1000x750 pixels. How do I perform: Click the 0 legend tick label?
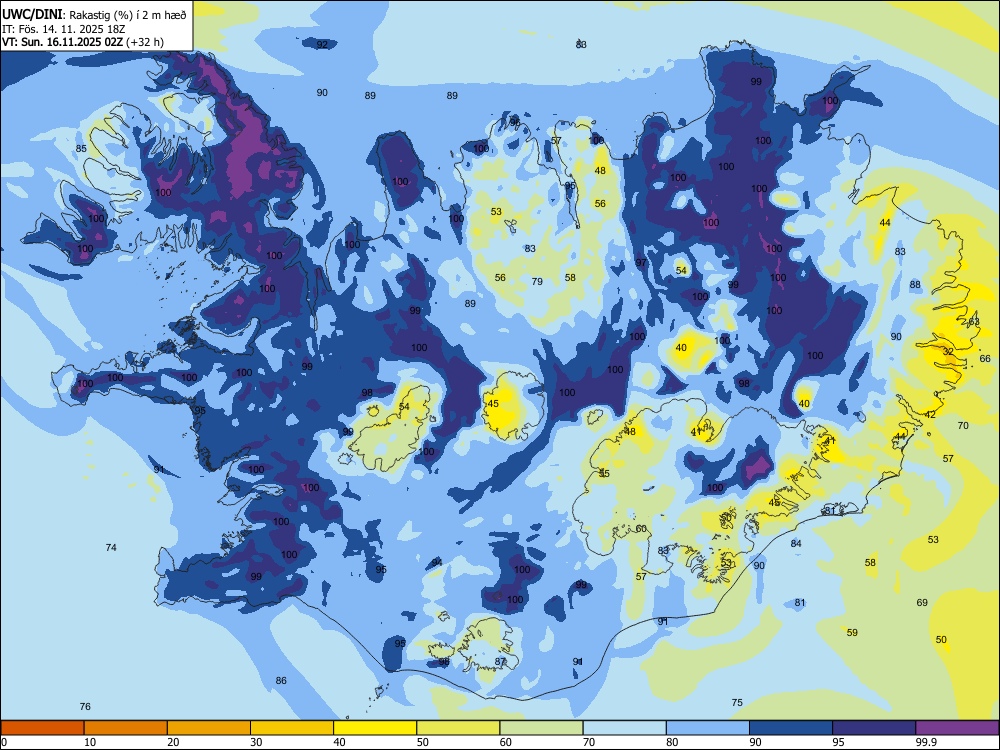coord(4,742)
